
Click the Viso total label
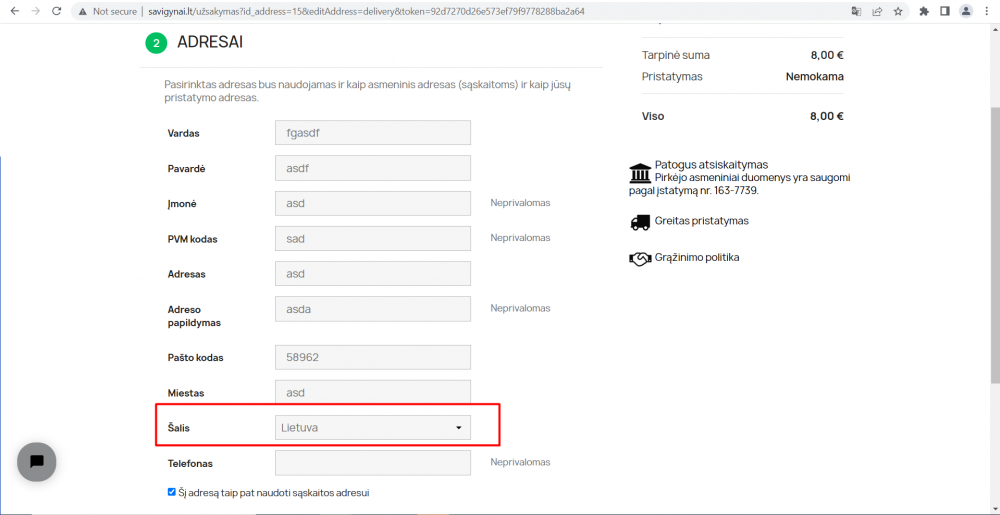coord(653,116)
